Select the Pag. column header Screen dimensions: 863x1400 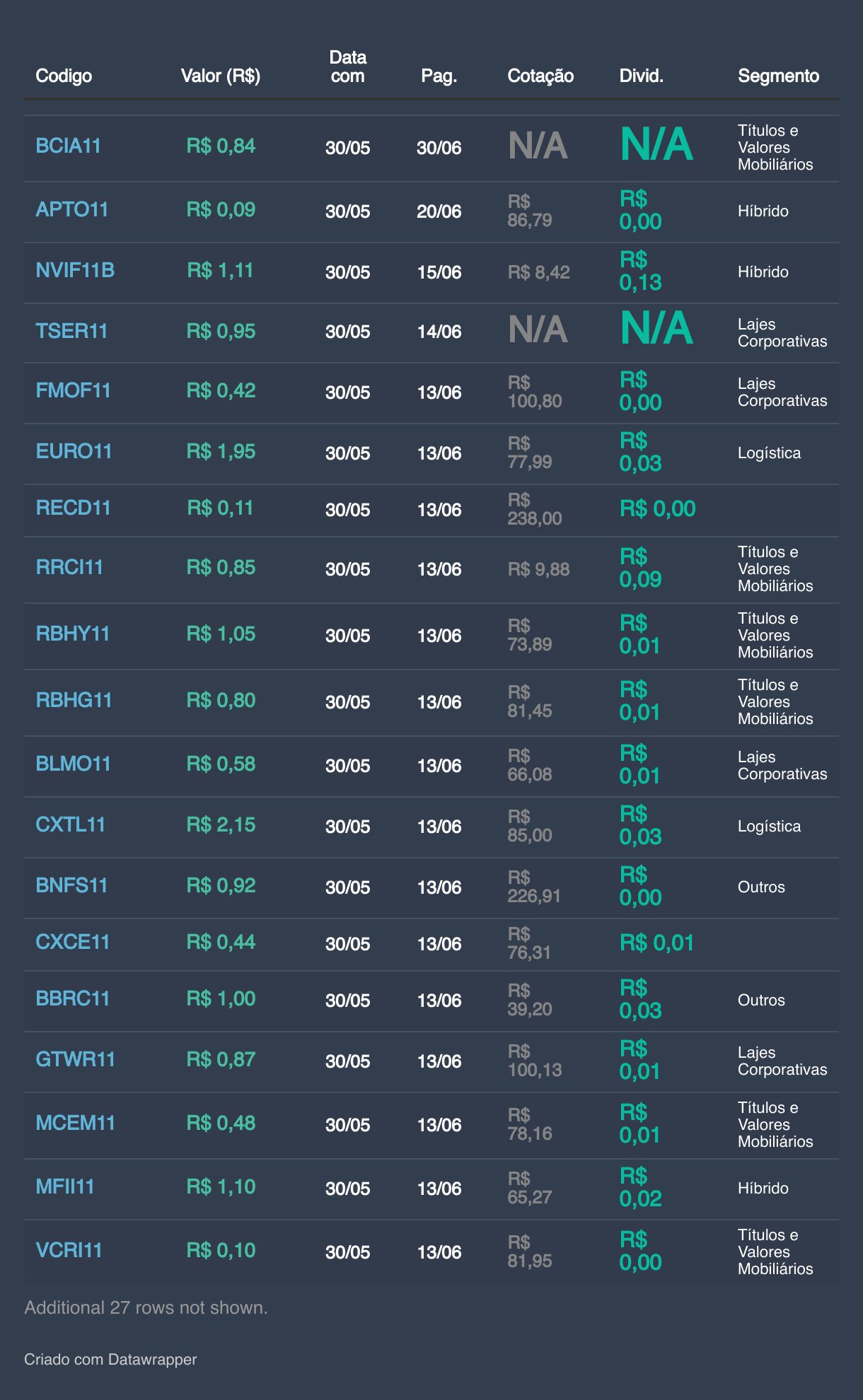tap(439, 76)
